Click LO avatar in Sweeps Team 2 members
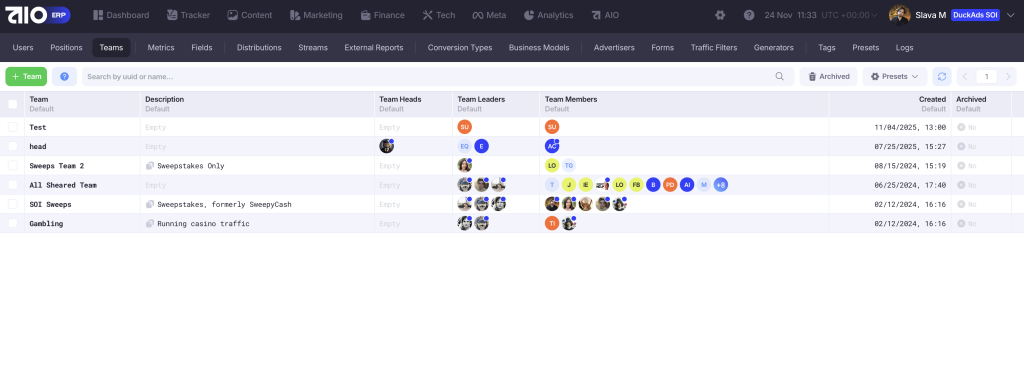 point(552,166)
